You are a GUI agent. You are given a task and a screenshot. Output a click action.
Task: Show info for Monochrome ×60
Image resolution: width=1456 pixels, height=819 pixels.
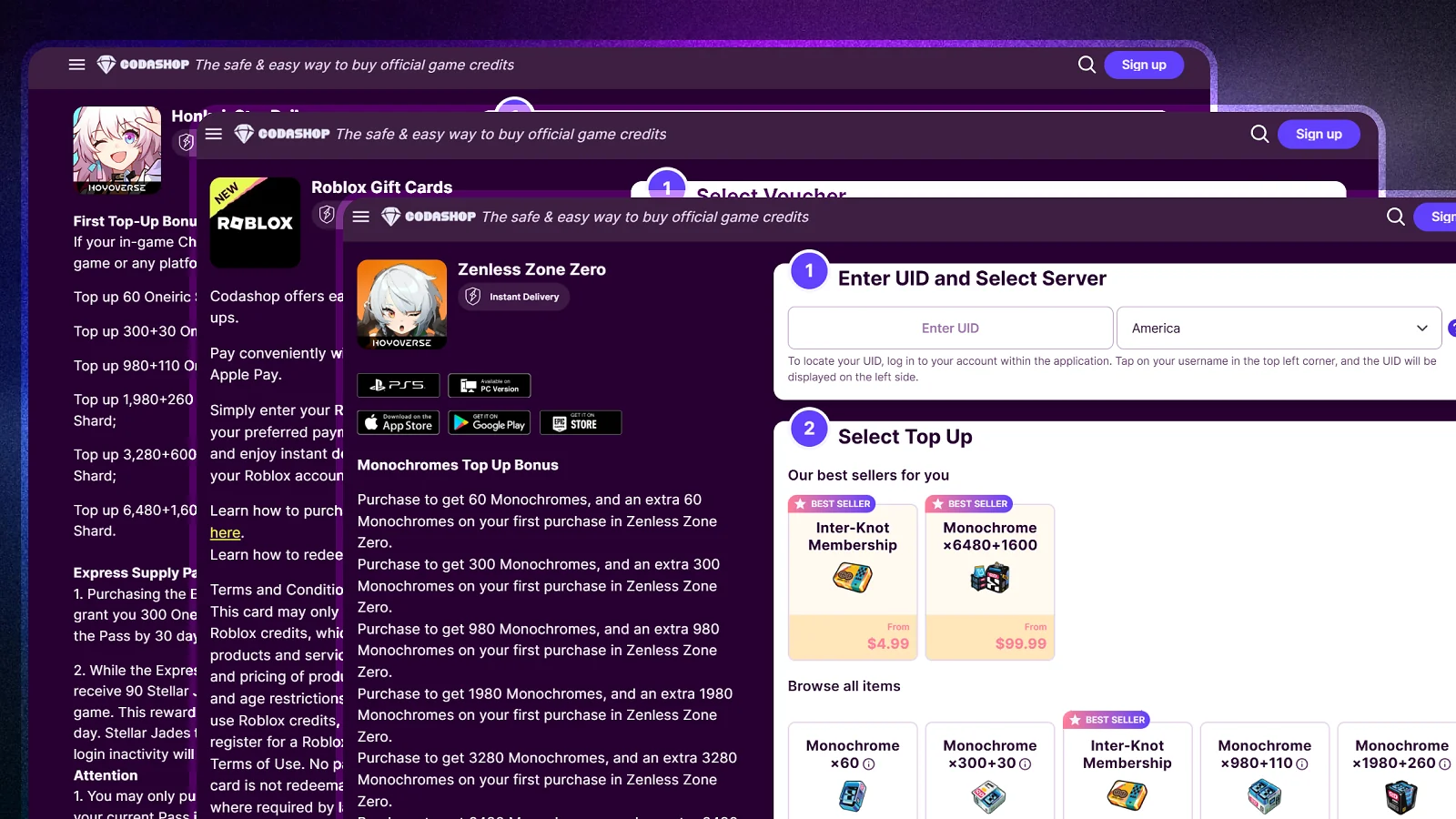(x=869, y=764)
